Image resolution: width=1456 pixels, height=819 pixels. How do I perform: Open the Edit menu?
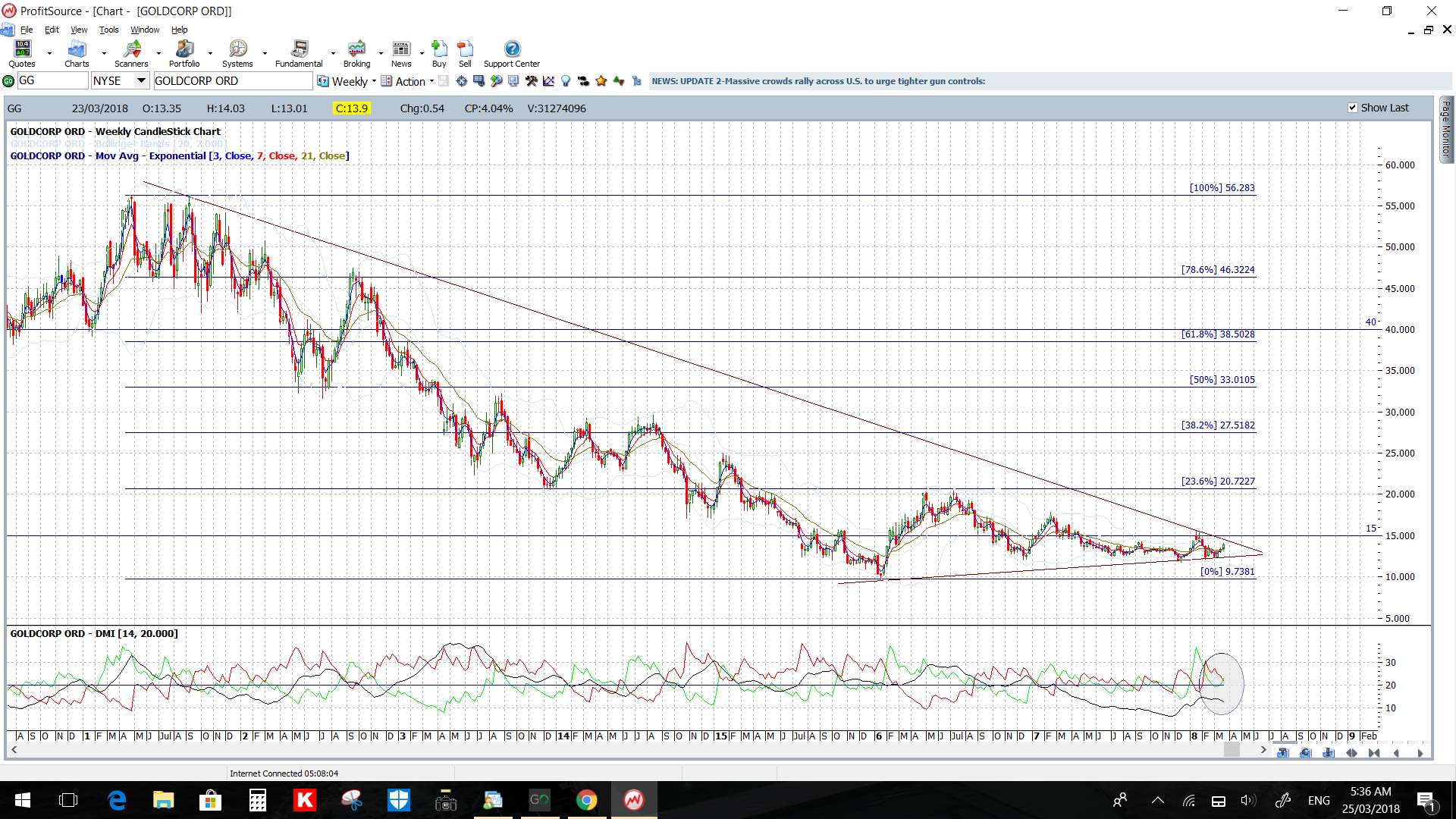point(52,30)
